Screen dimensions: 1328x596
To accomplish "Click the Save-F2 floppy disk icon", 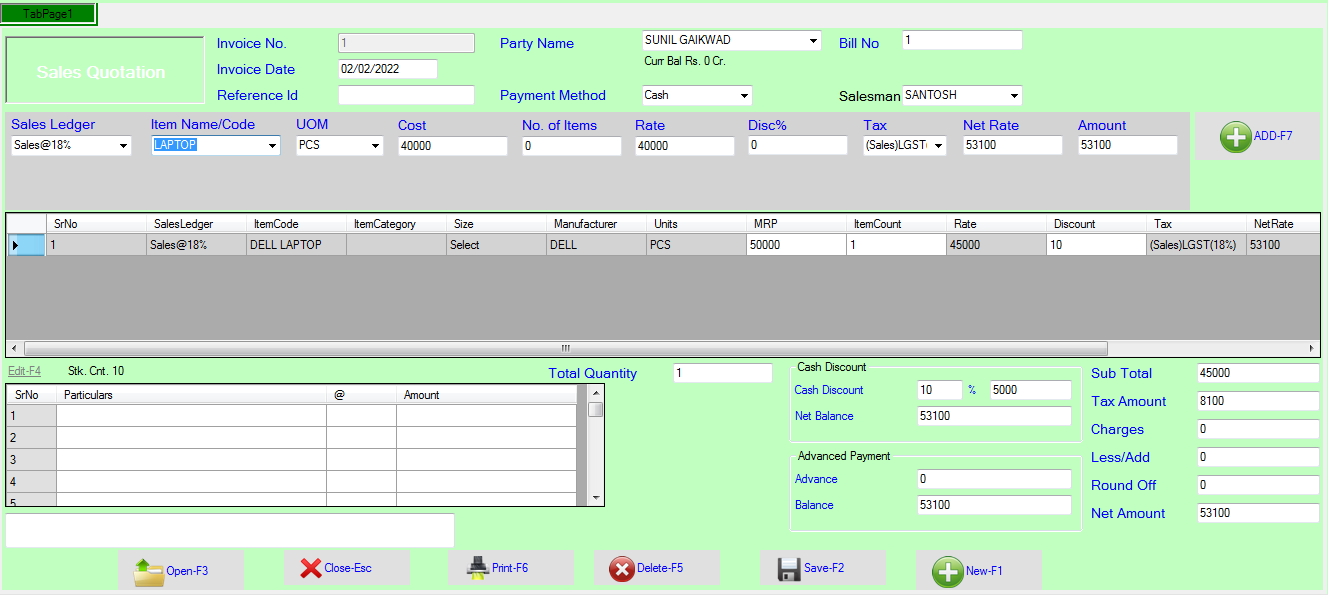I will point(789,569).
